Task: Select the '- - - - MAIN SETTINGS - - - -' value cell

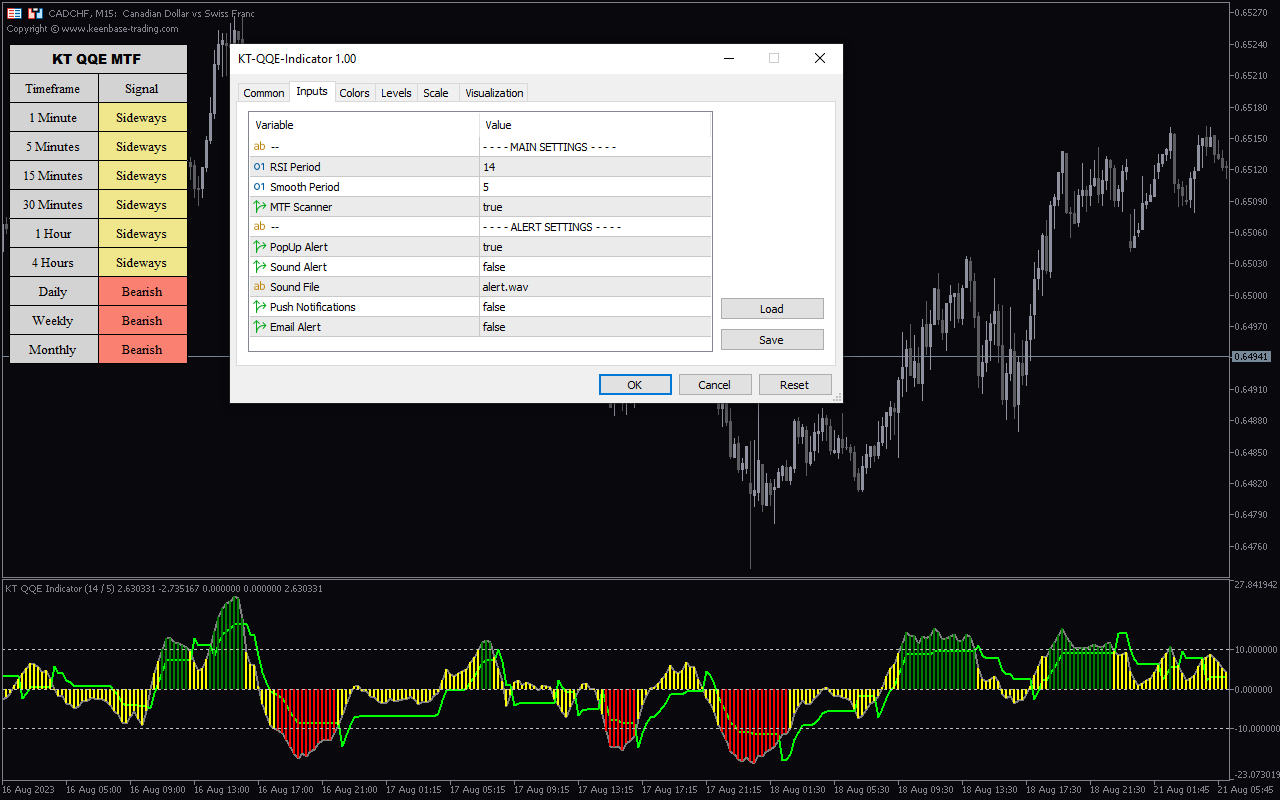Action: coord(596,147)
